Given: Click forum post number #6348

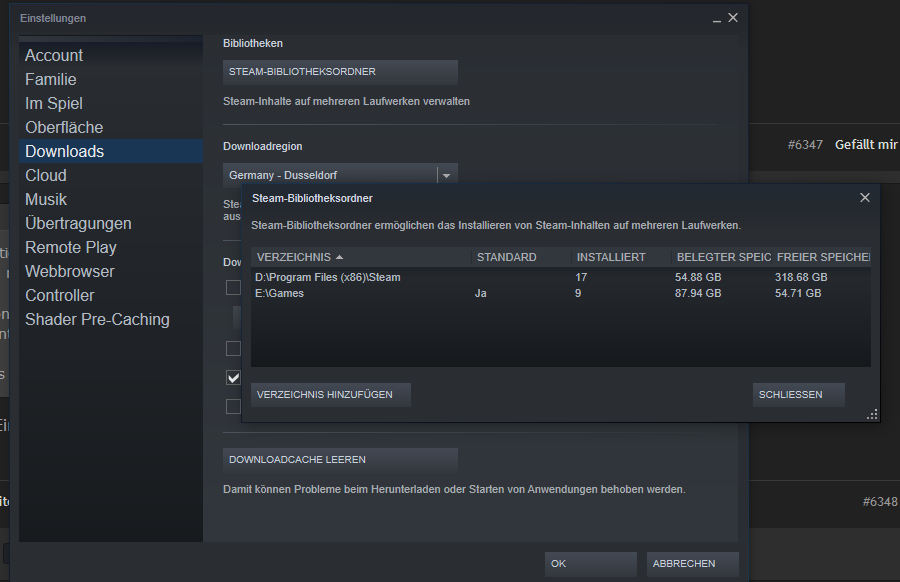Looking at the screenshot, I should click(x=880, y=502).
